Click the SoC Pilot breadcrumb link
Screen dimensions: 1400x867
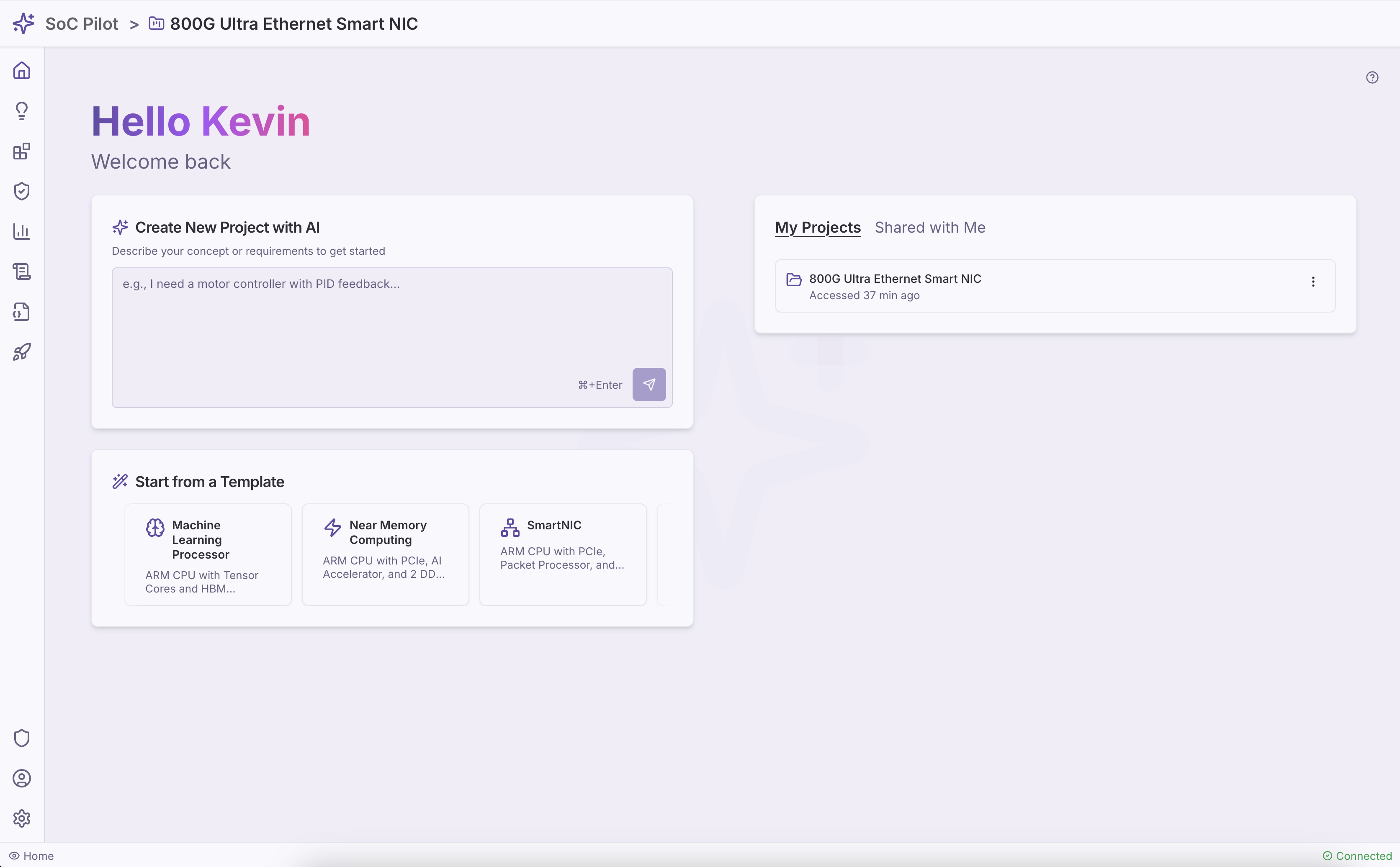pyautogui.click(x=82, y=24)
